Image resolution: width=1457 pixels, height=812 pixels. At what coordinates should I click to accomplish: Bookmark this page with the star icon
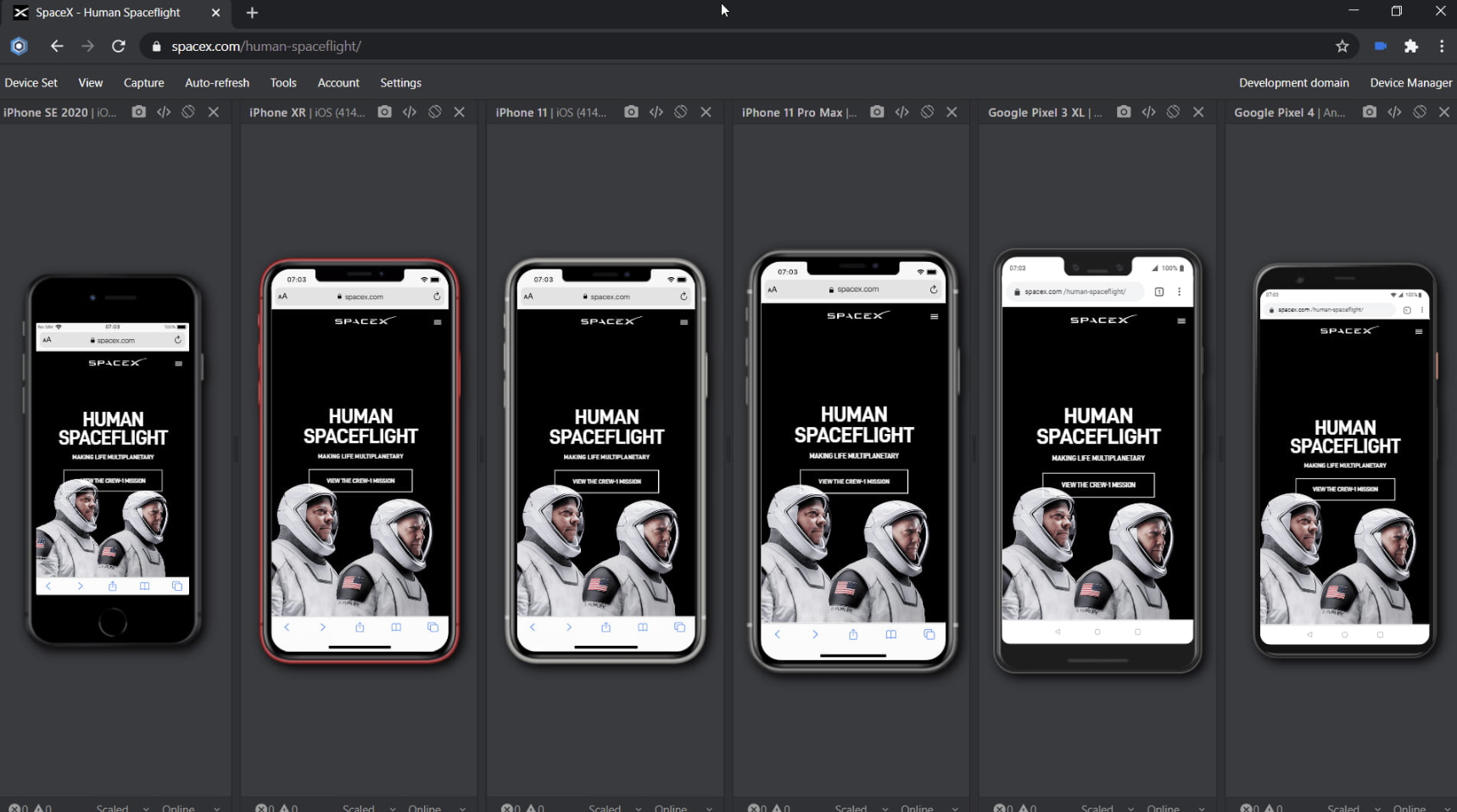pyautogui.click(x=1342, y=47)
